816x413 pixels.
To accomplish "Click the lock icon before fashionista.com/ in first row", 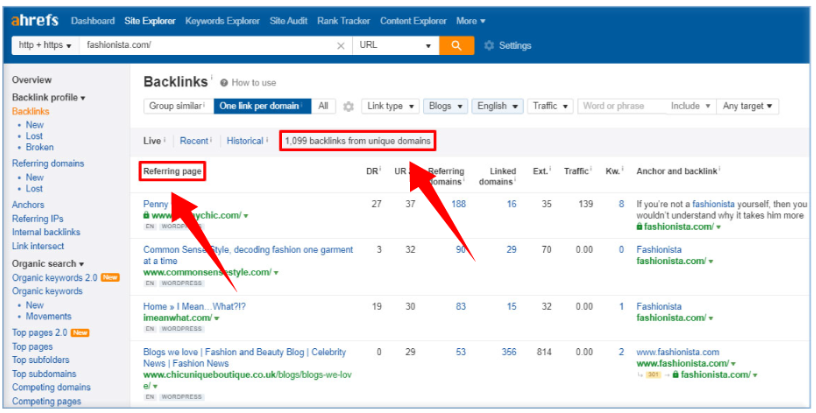I will point(639,227).
